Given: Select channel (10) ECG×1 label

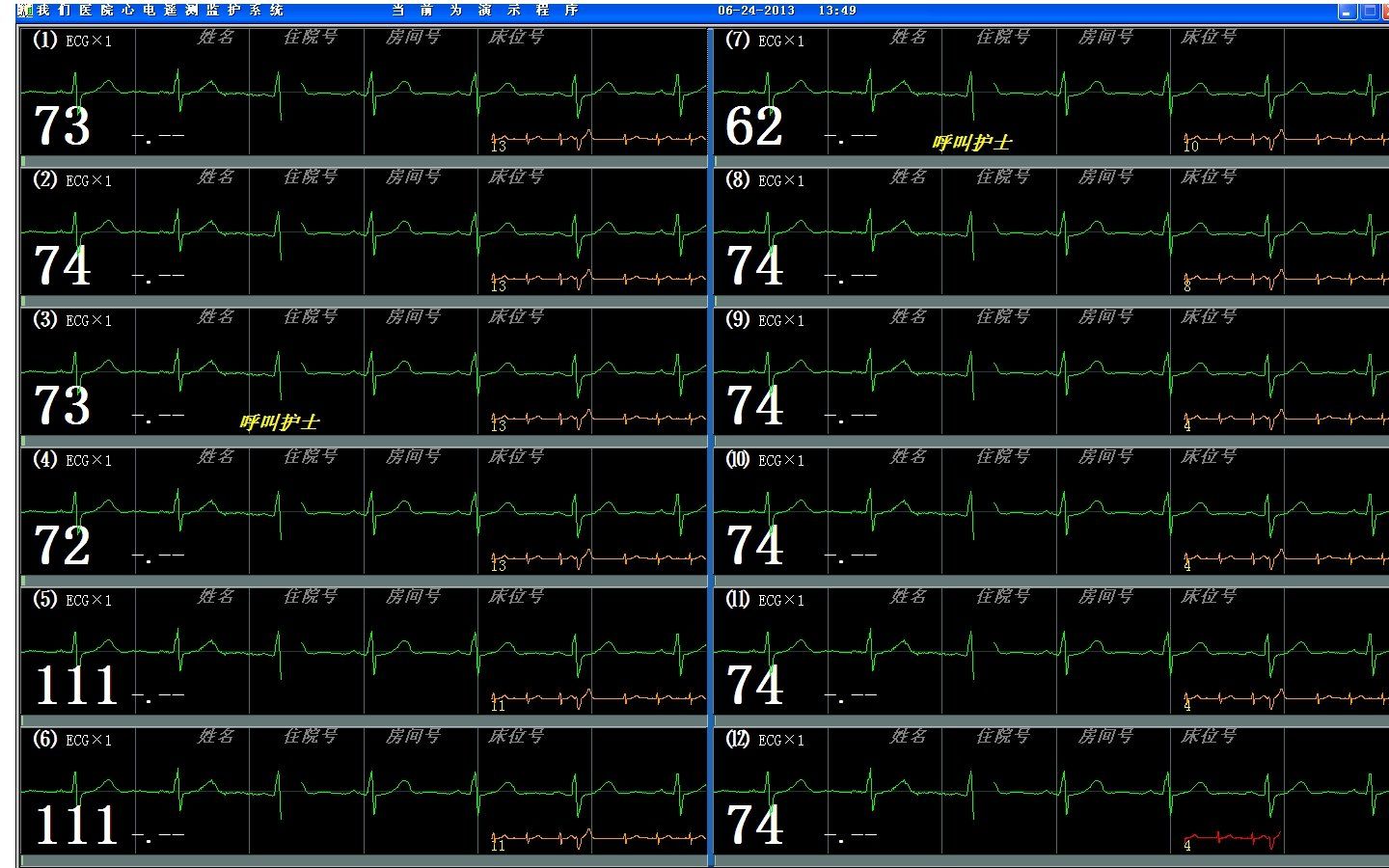Looking at the screenshot, I should pos(765,460).
